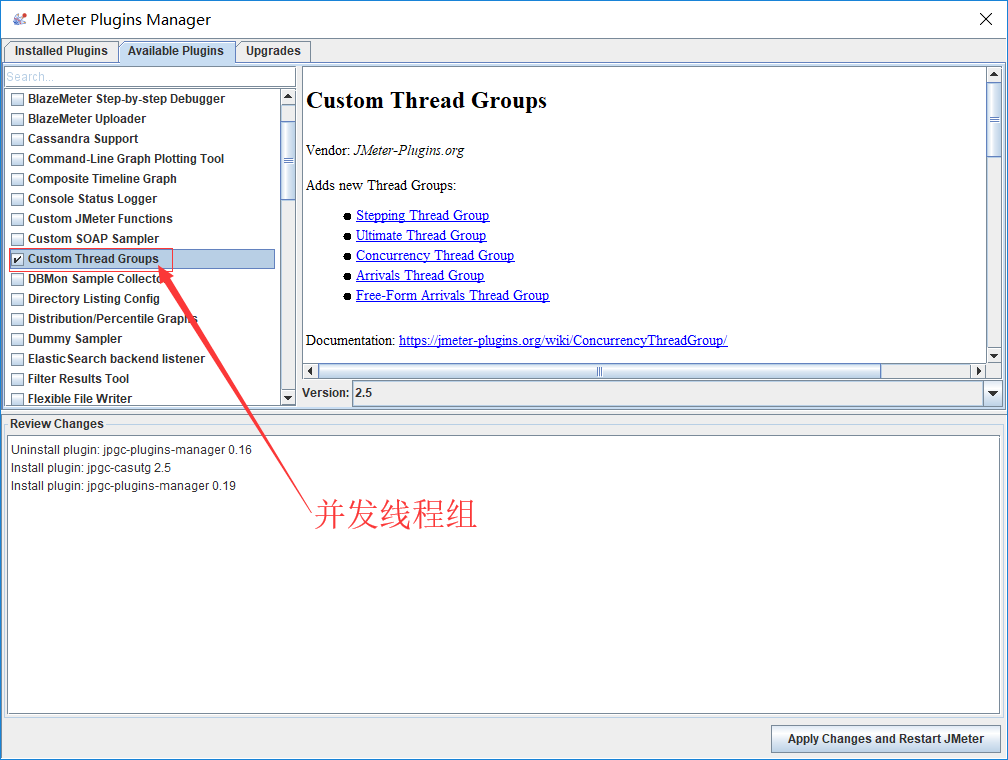
Task: Check Command-Line Graph Plotting Tool box
Action: pyautogui.click(x=17, y=159)
